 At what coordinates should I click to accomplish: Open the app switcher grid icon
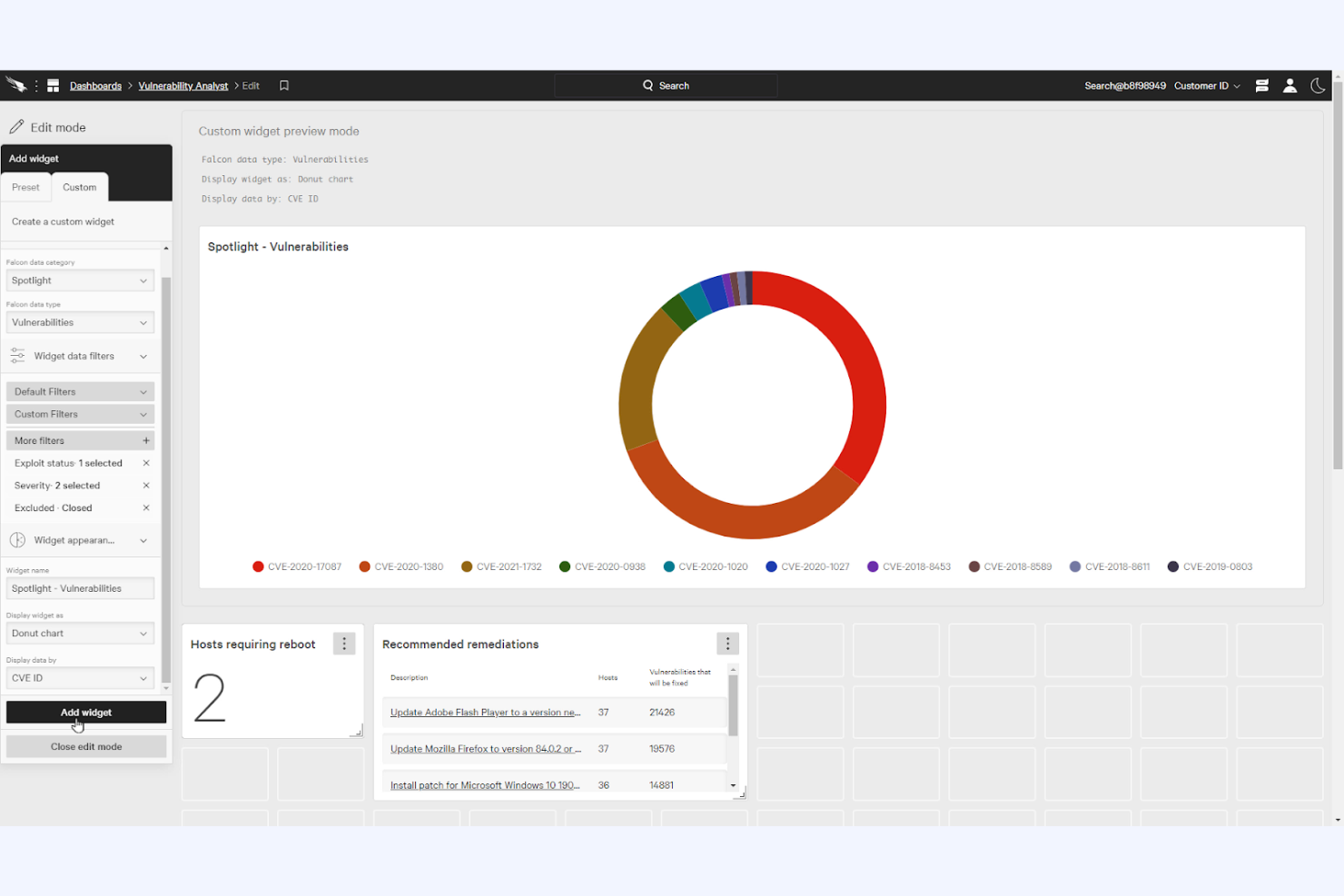52,84
